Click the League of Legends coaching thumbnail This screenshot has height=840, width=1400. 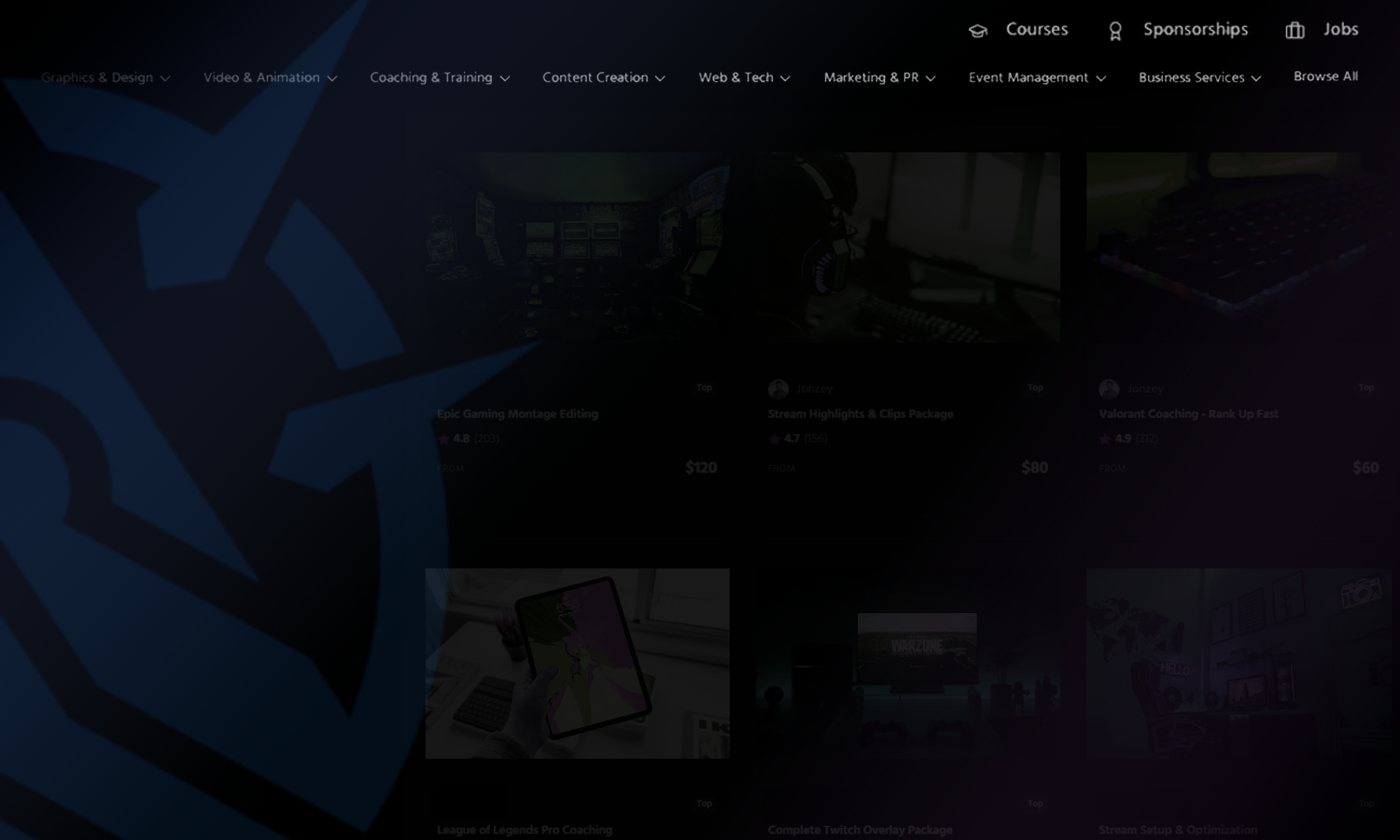577,664
